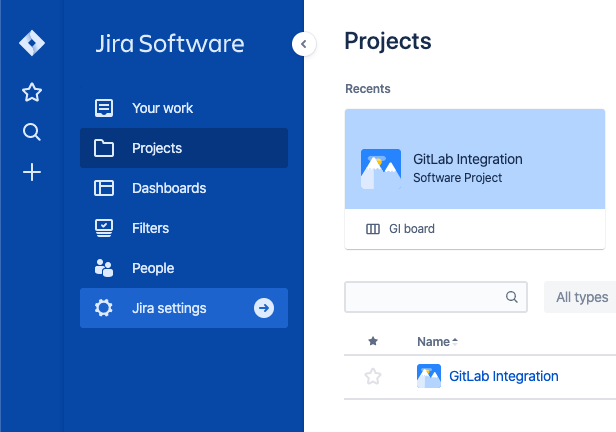
Task: Open Dashboards from the sidebar
Action: coord(168,188)
